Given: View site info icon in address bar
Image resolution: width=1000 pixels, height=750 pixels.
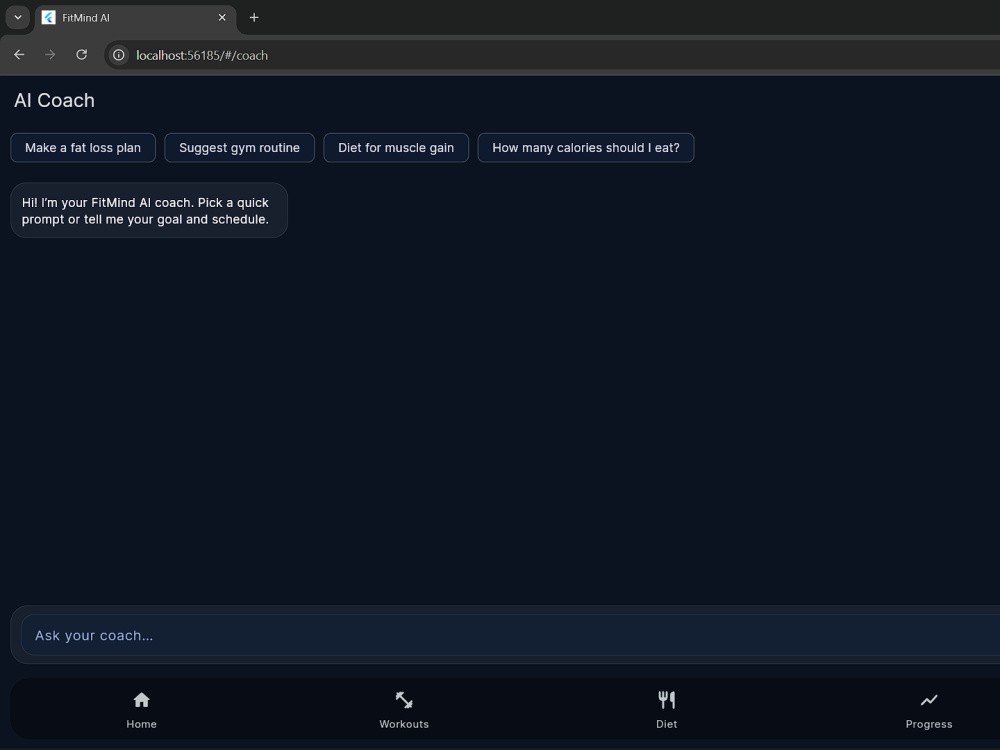Looking at the screenshot, I should pyautogui.click(x=119, y=55).
